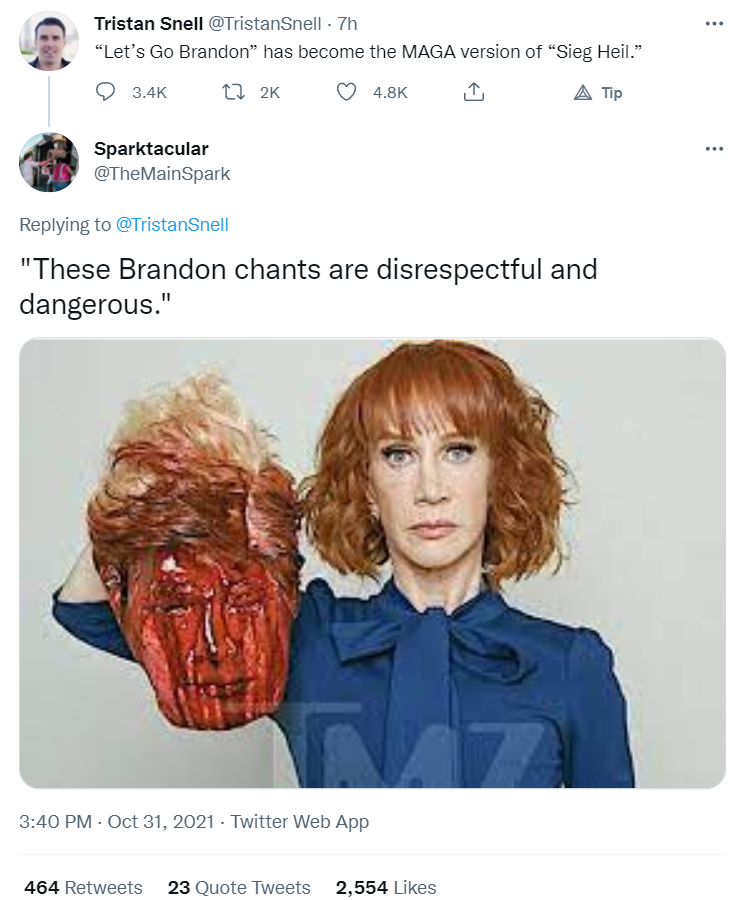Open the attached photo in the tweet
Image resolution: width=743 pixels, height=900 pixels.
click(372, 563)
